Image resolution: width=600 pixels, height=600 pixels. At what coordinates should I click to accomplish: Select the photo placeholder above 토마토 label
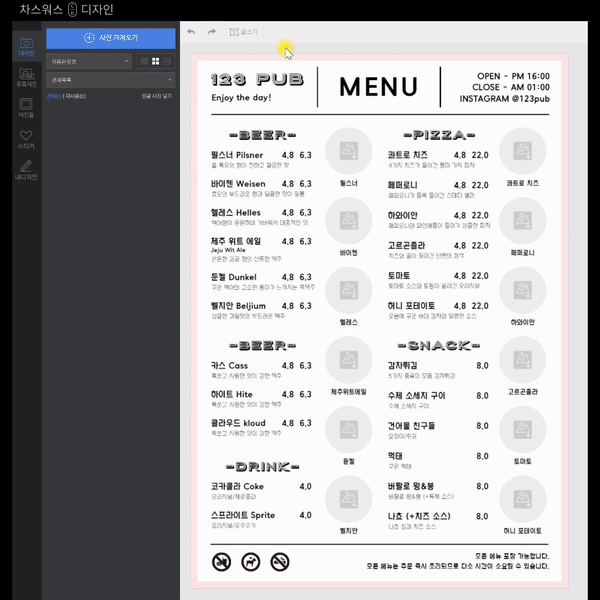[x=523, y=429]
